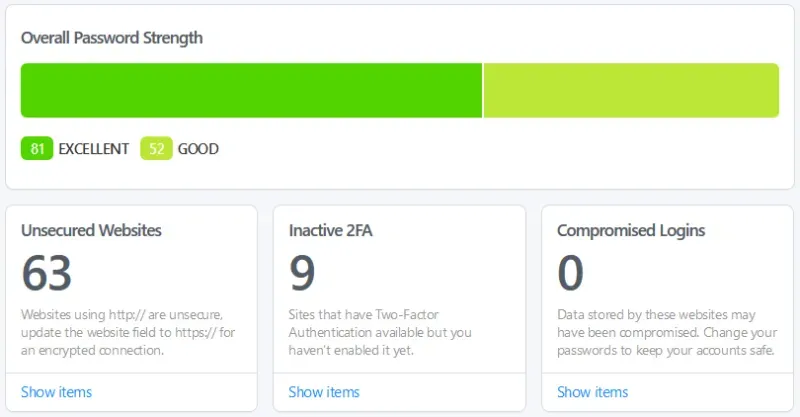
Task: Click the Compromised Logins card title
Action: coord(631,230)
